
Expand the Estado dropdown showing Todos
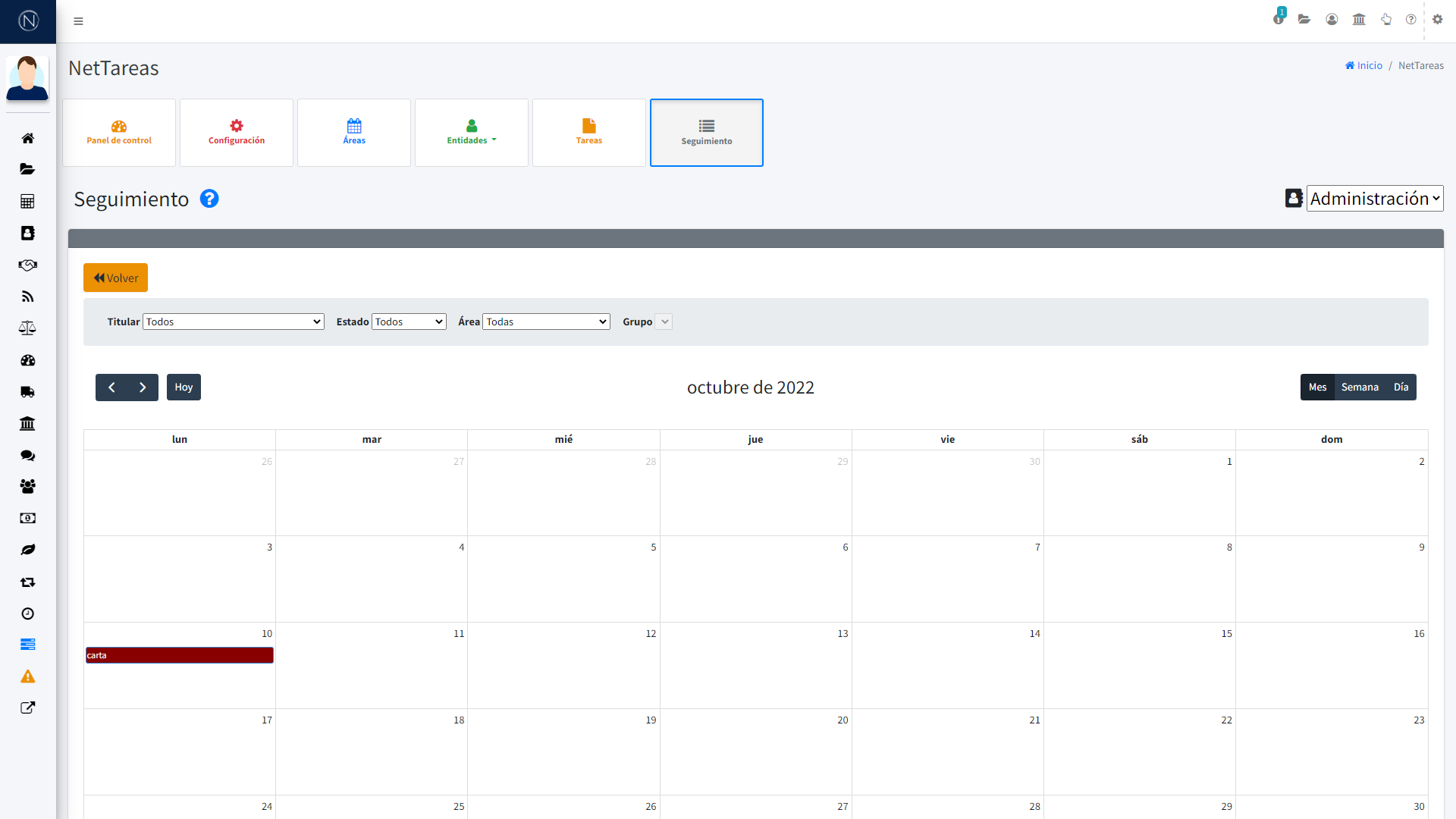click(x=408, y=321)
